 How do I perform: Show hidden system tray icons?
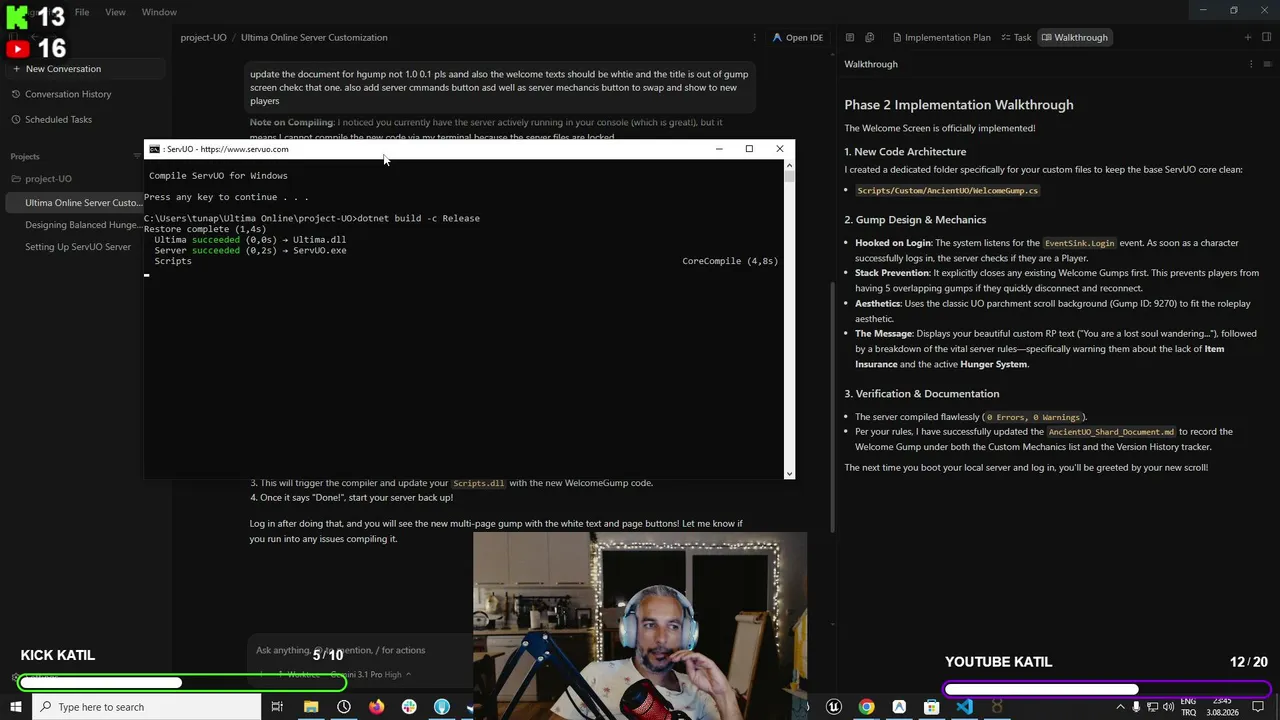1120,707
